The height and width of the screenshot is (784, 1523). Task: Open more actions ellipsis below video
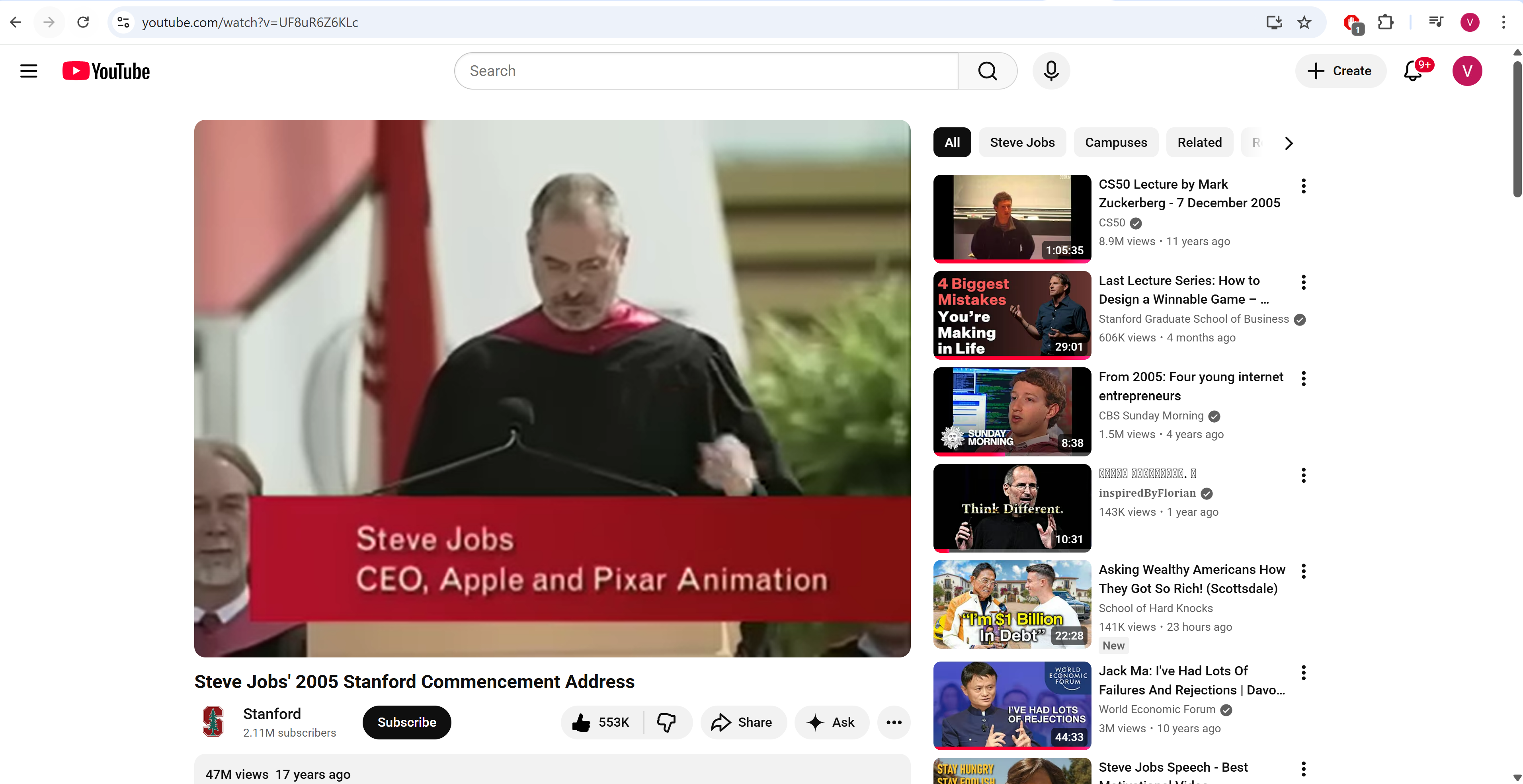pyautogui.click(x=893, y=722)
